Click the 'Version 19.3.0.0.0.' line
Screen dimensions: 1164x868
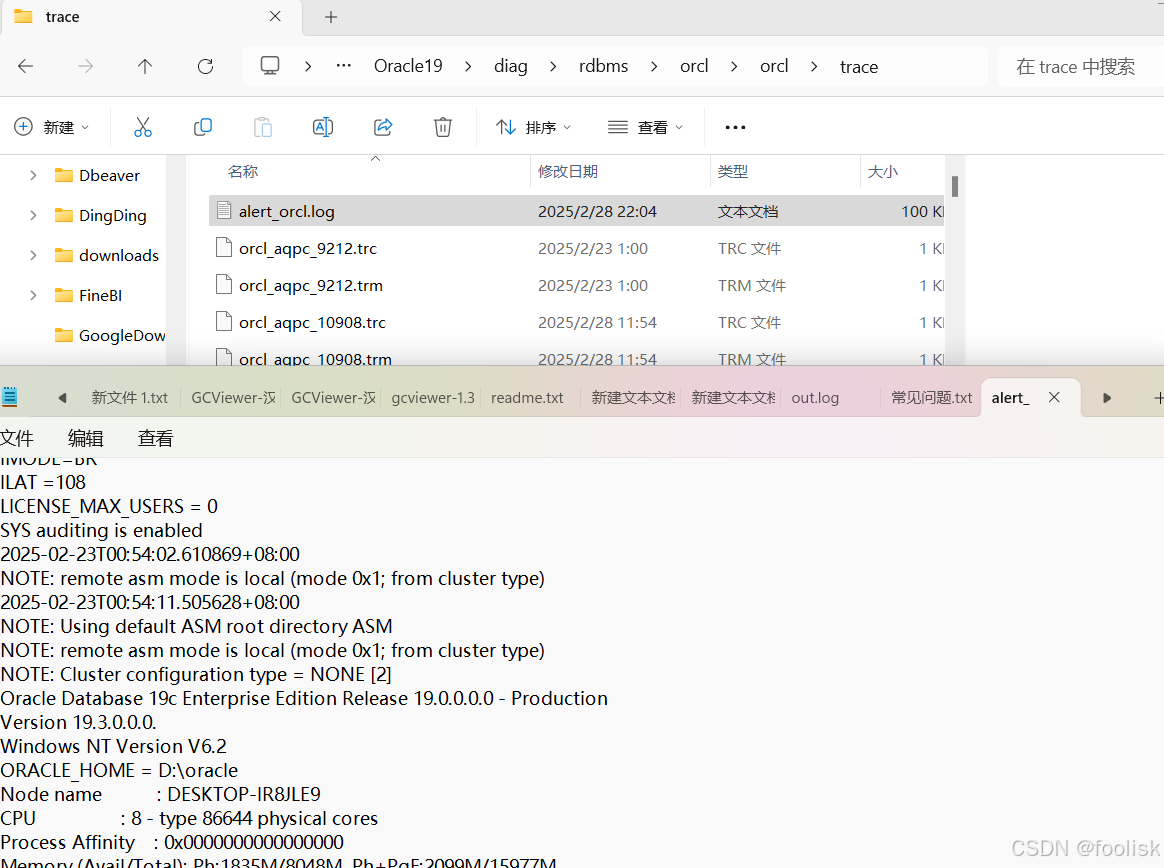[78, 722]
